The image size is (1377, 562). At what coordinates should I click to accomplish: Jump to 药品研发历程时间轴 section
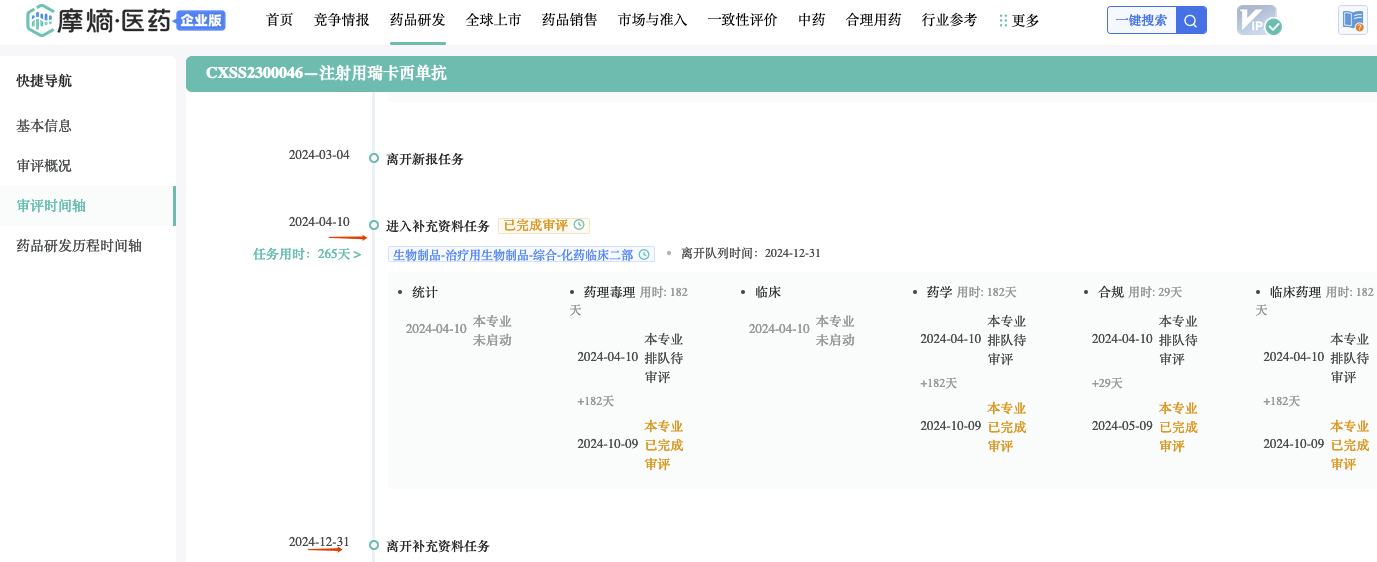79,245
